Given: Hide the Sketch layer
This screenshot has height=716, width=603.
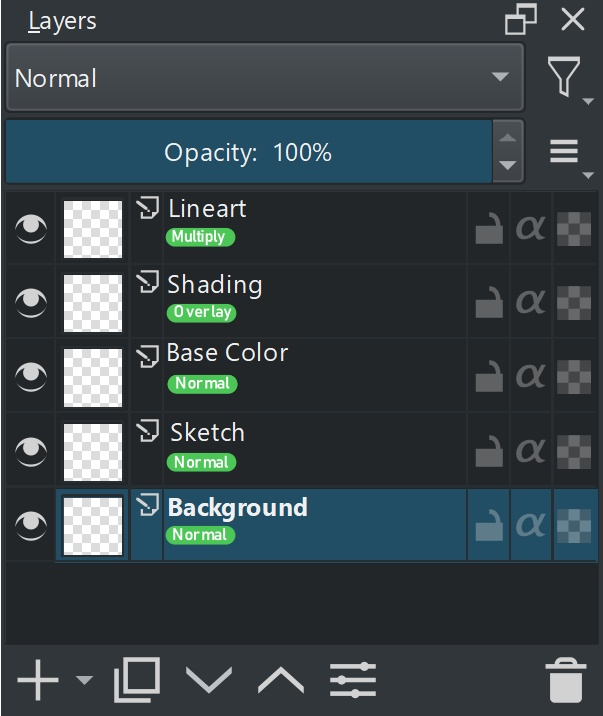Looking at the screenshot, I should [31, 450].
